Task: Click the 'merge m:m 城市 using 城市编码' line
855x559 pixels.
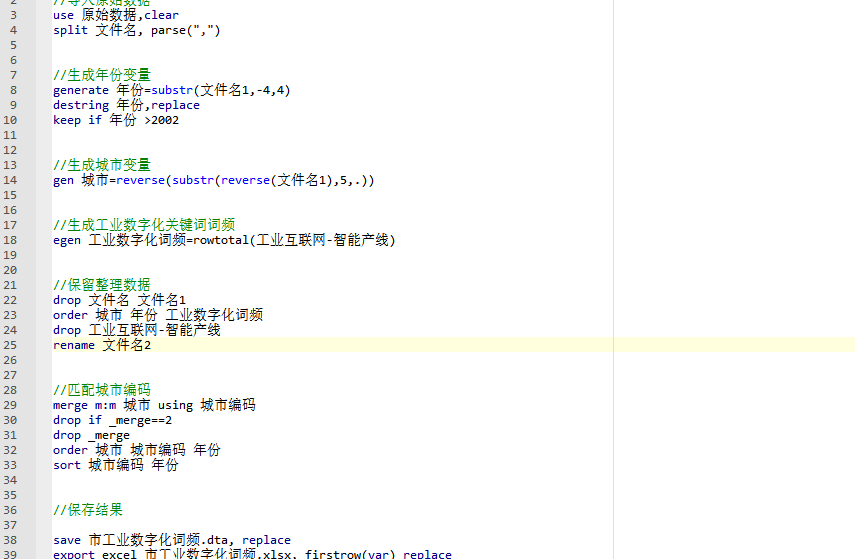Action: click(x=154, y=405)
